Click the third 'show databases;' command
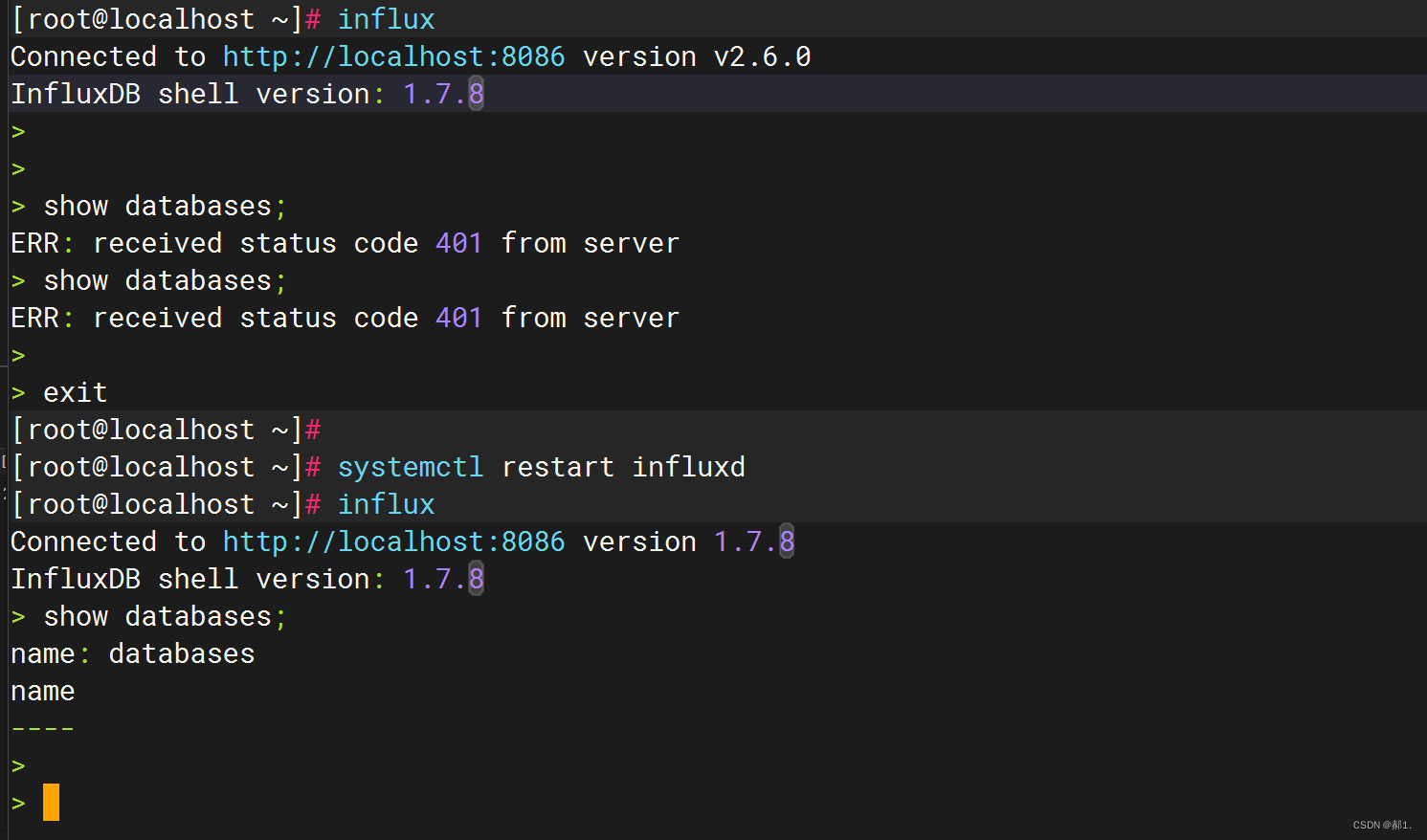The width and height of the screenshot is (1427, 840). [x=165, y=616]
